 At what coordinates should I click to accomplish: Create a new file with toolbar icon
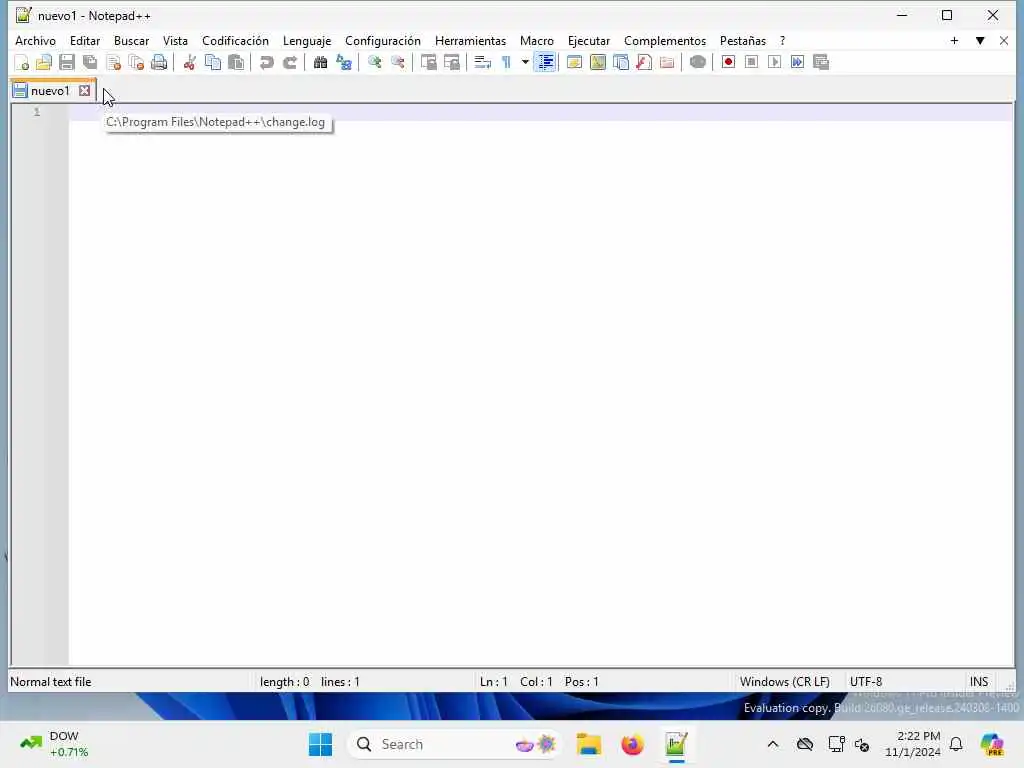(x=21, y=63)
